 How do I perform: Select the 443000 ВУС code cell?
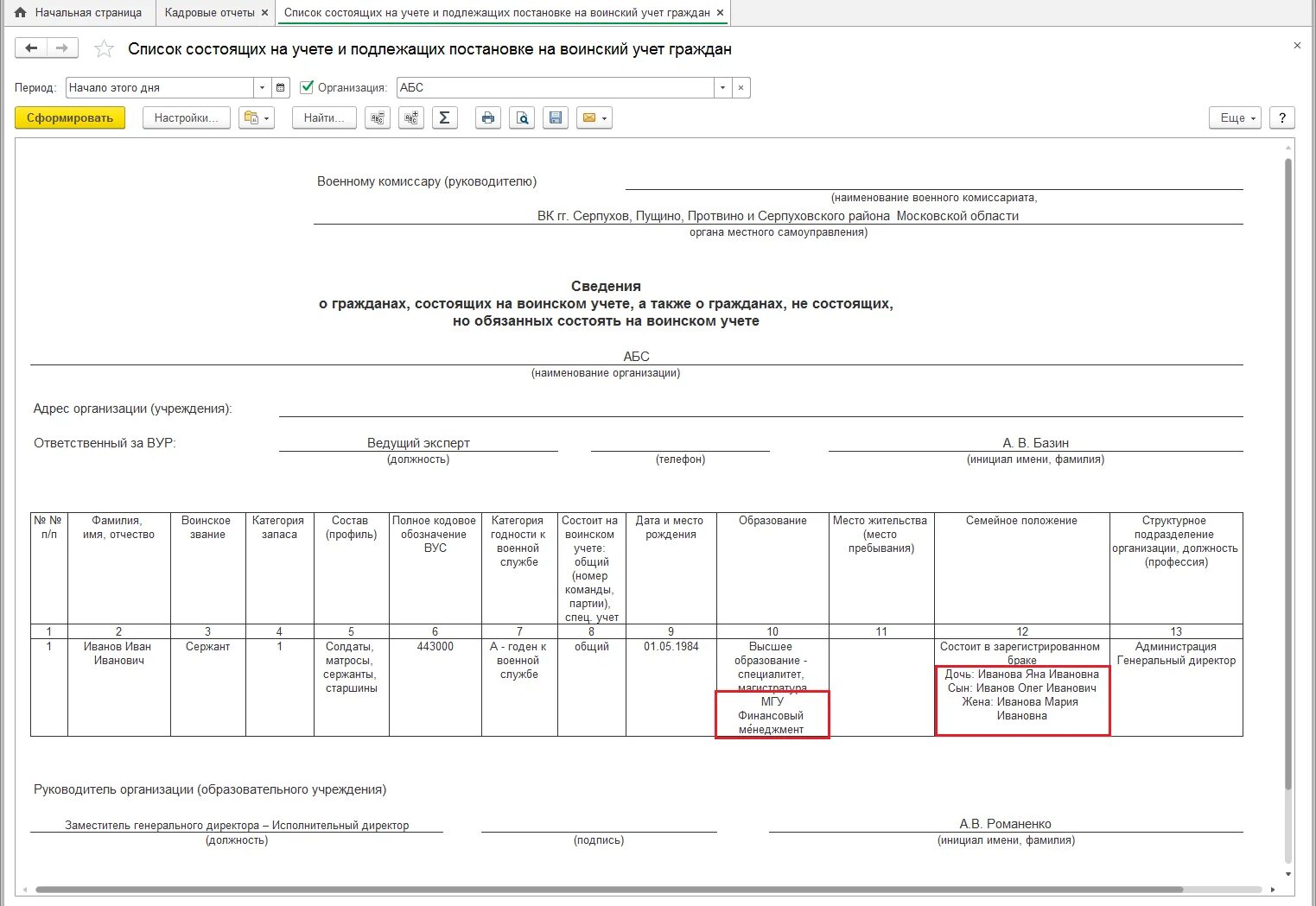click(x=435, y=687)
